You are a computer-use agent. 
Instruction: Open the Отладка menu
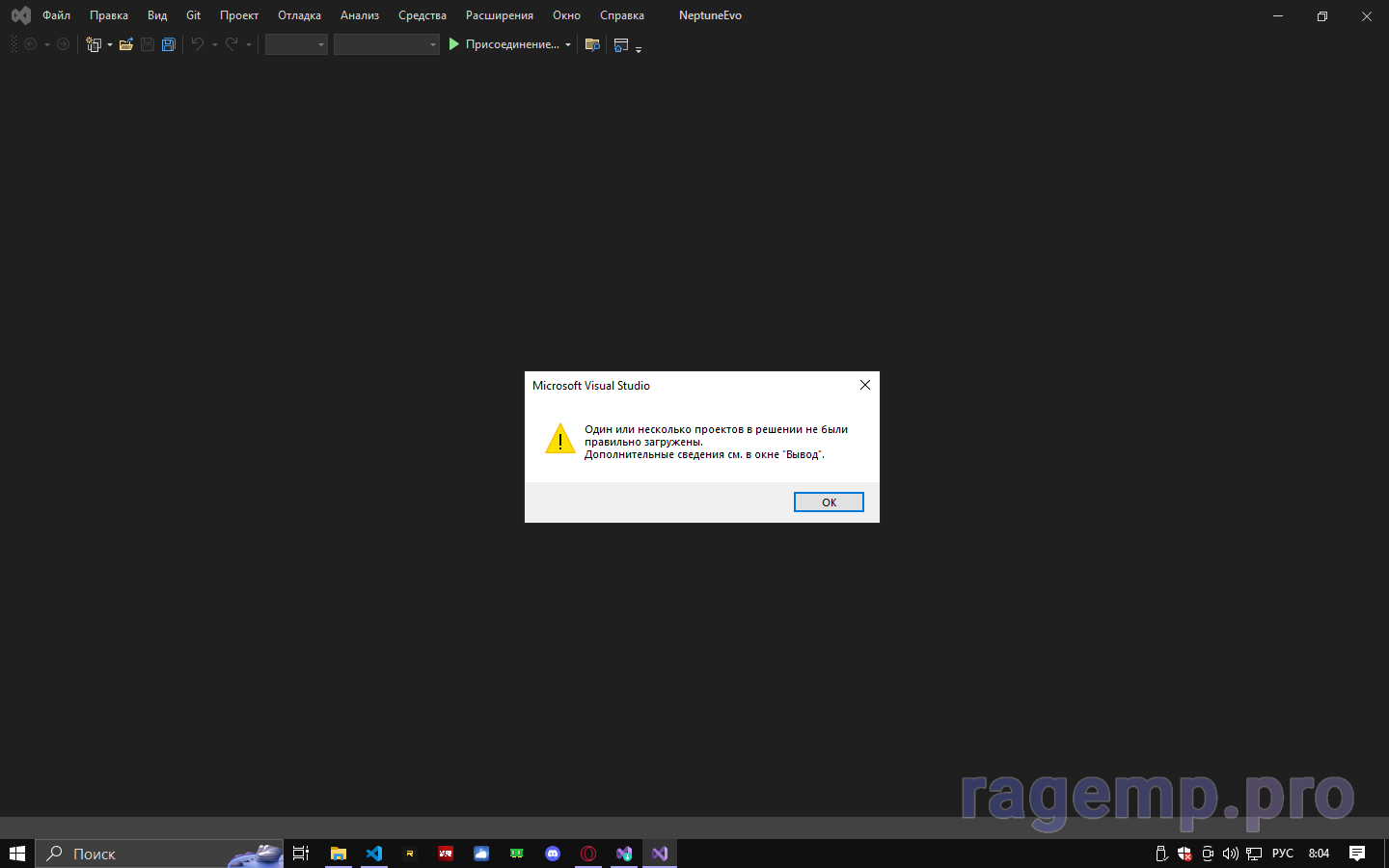click(299, 15)
